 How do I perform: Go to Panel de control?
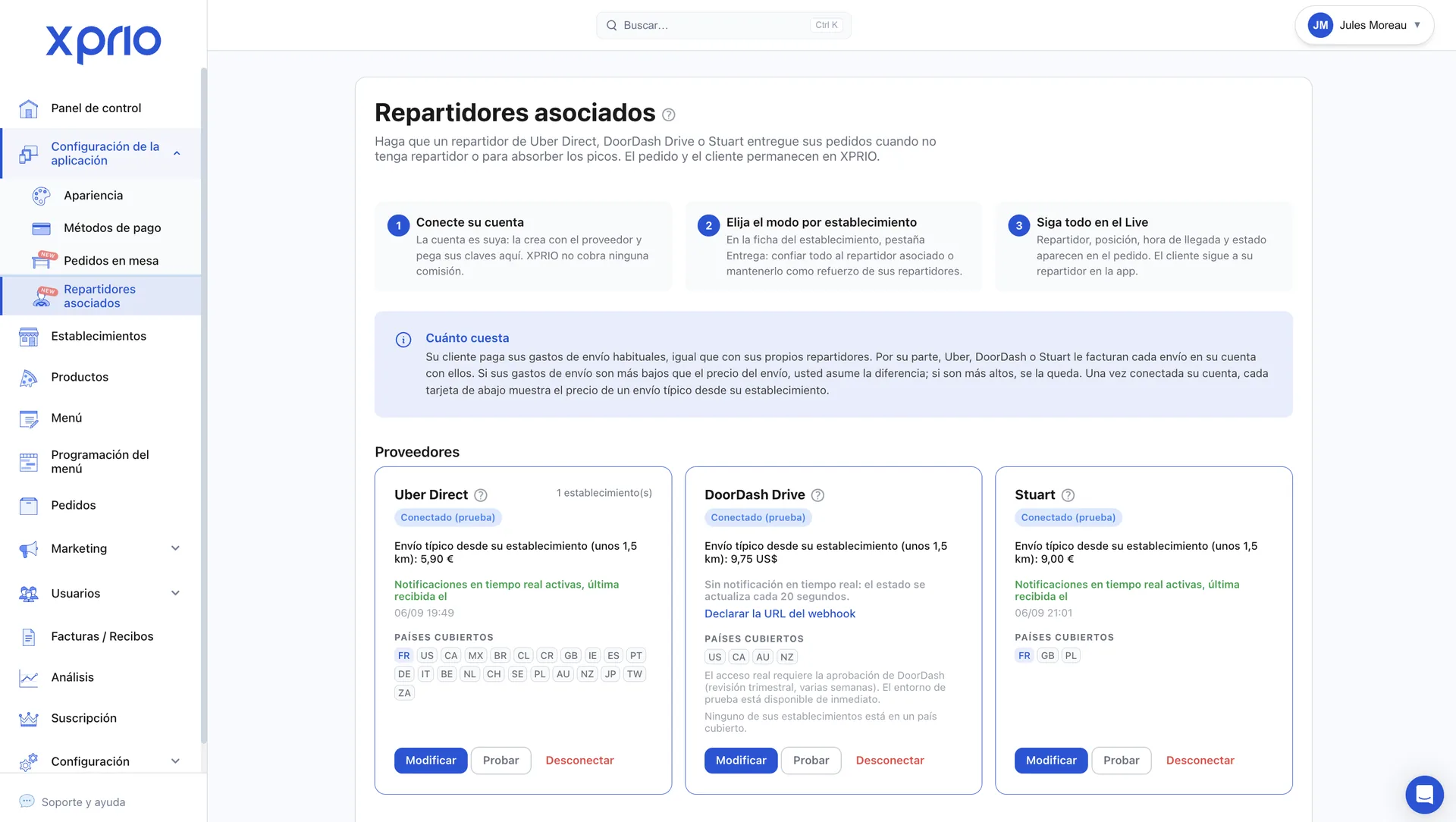coord(102,108)
